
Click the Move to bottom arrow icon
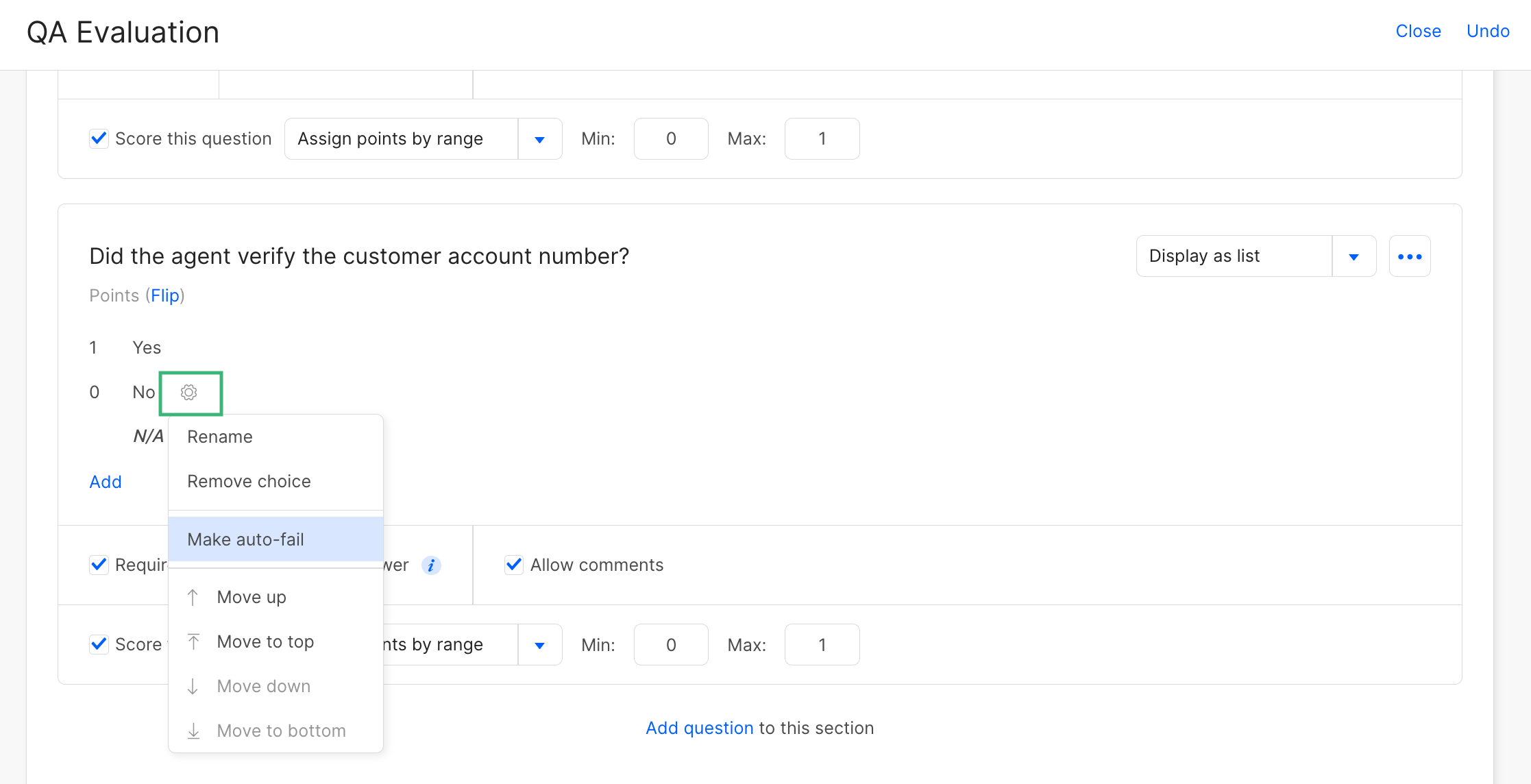point(193,731)
